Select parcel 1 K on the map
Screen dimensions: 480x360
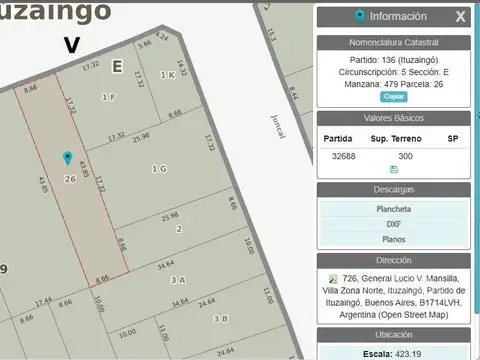pyautogui.click(x=167, y=75)
